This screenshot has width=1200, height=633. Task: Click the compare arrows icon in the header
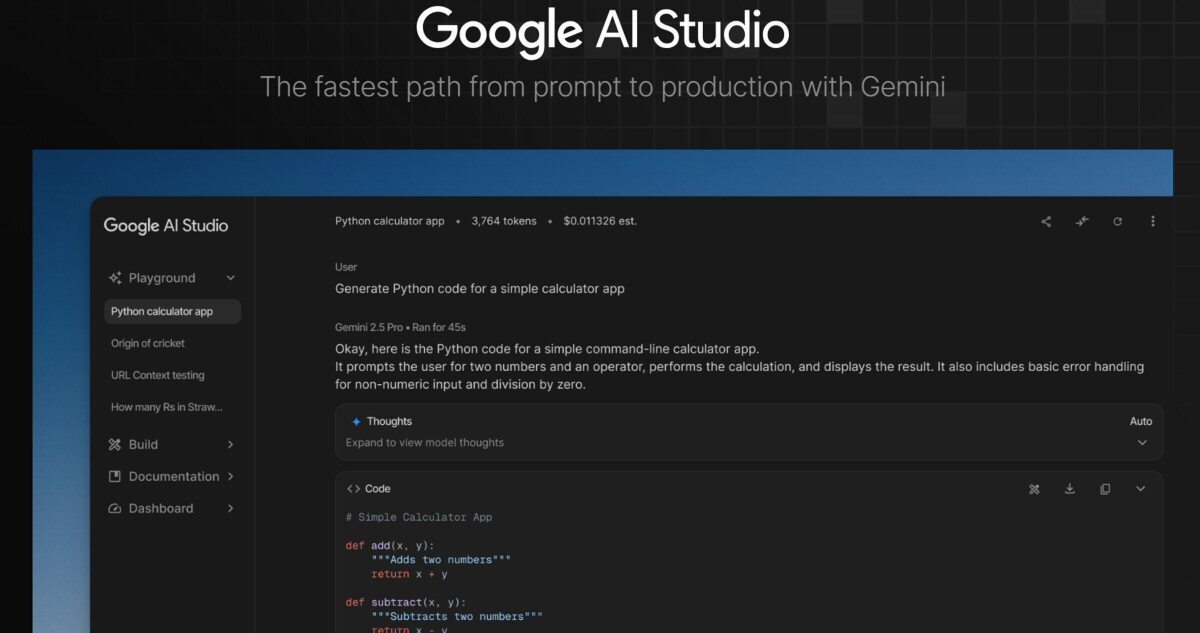tap(1082, 222)
